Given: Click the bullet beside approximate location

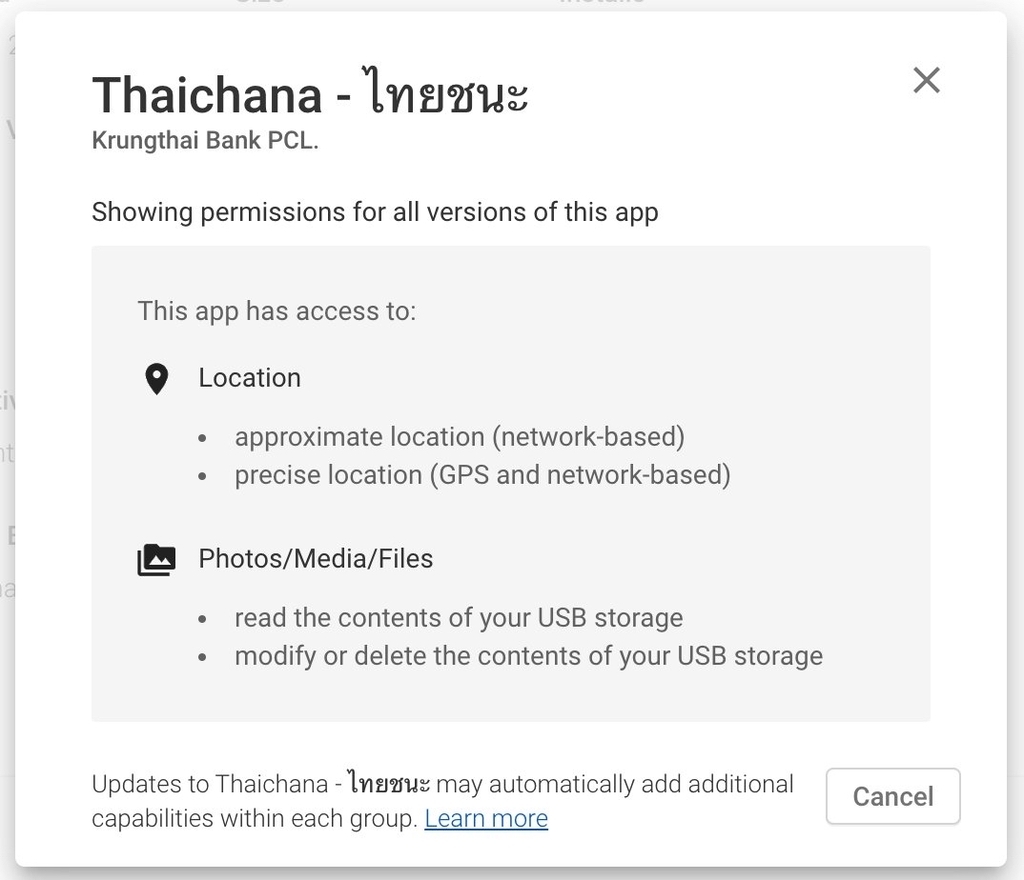Looking at the screenshot, I should 203,439.
